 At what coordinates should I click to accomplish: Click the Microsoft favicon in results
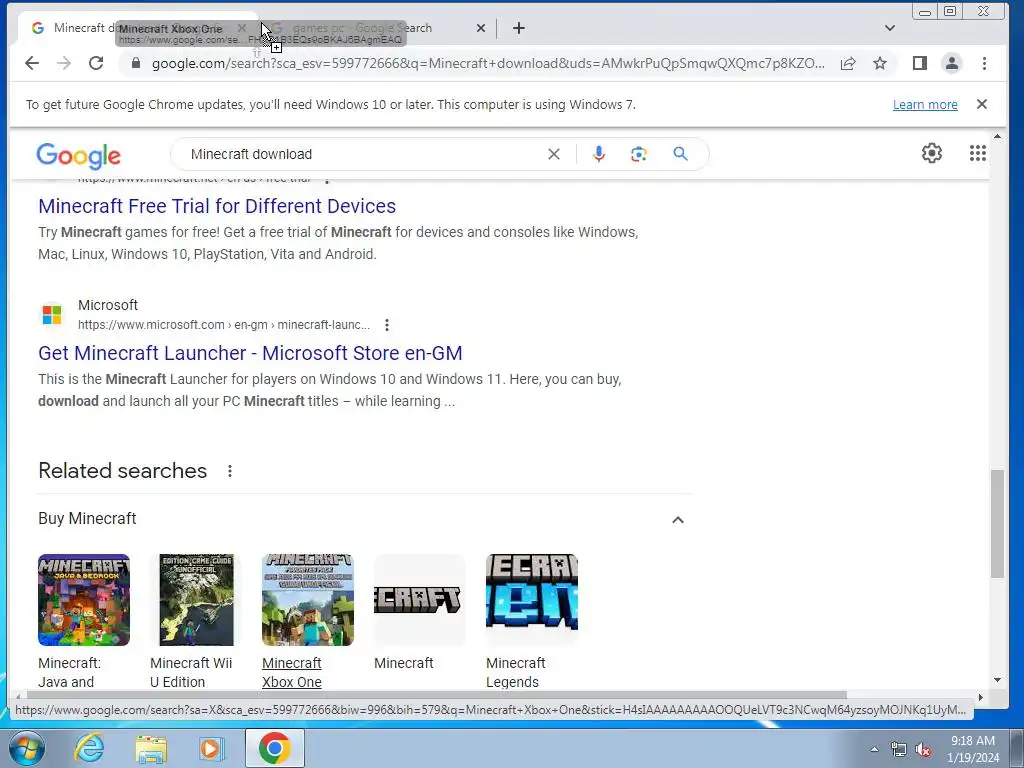point(52,314)
